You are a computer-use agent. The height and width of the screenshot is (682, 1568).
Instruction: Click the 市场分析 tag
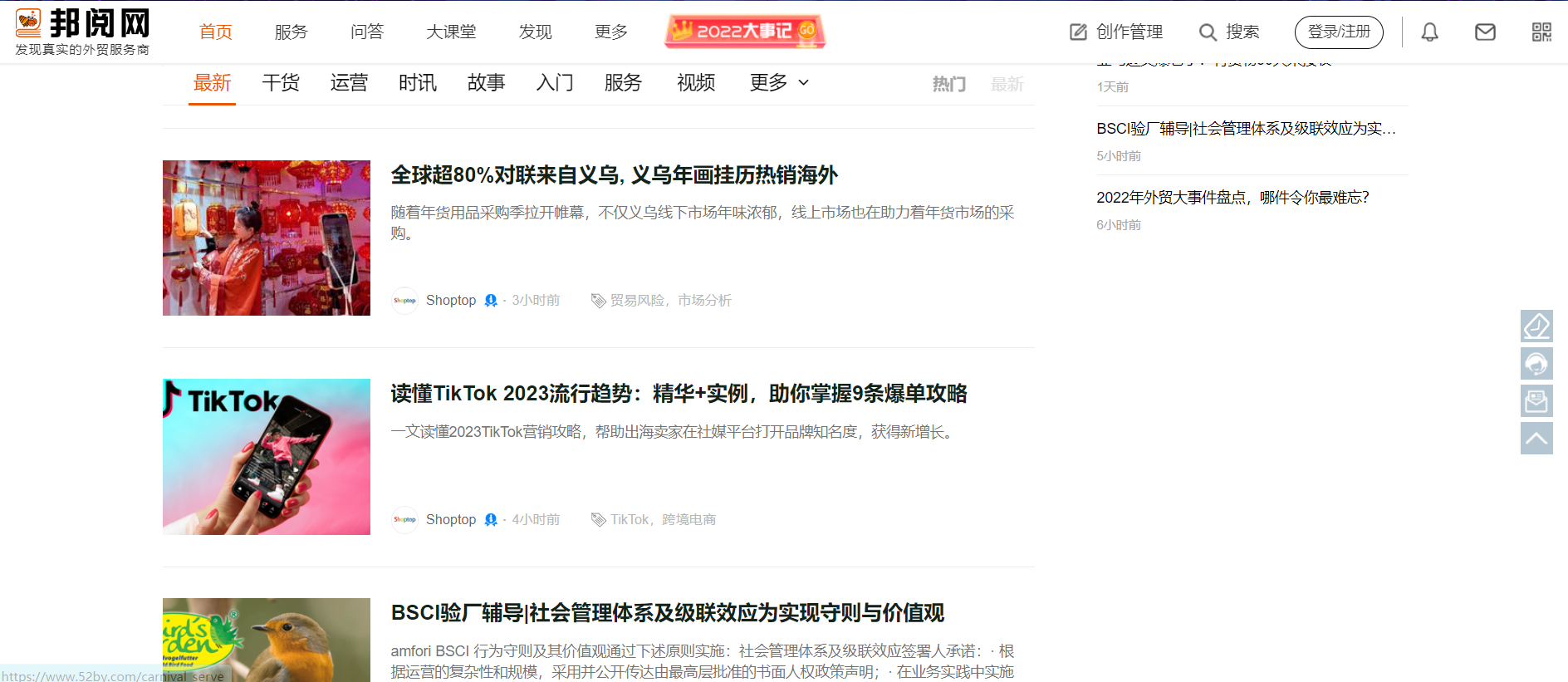(x=704, y=300)
